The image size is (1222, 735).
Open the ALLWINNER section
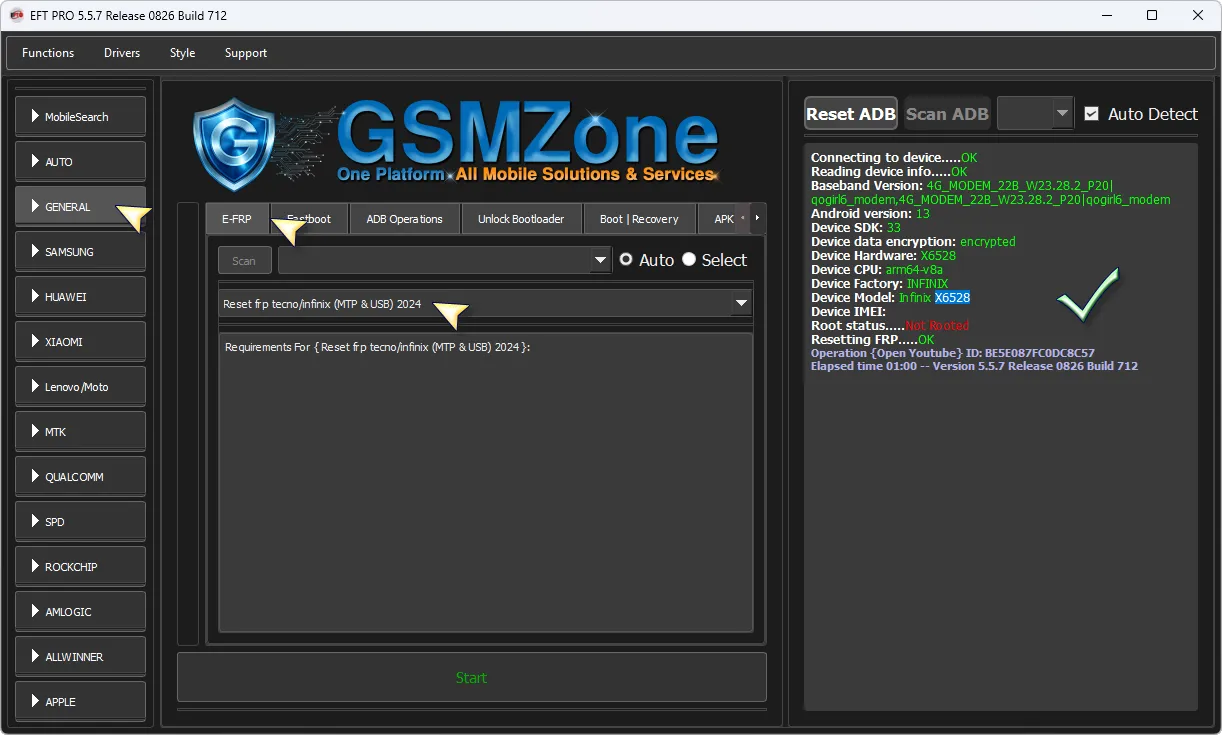click(80, 656)
